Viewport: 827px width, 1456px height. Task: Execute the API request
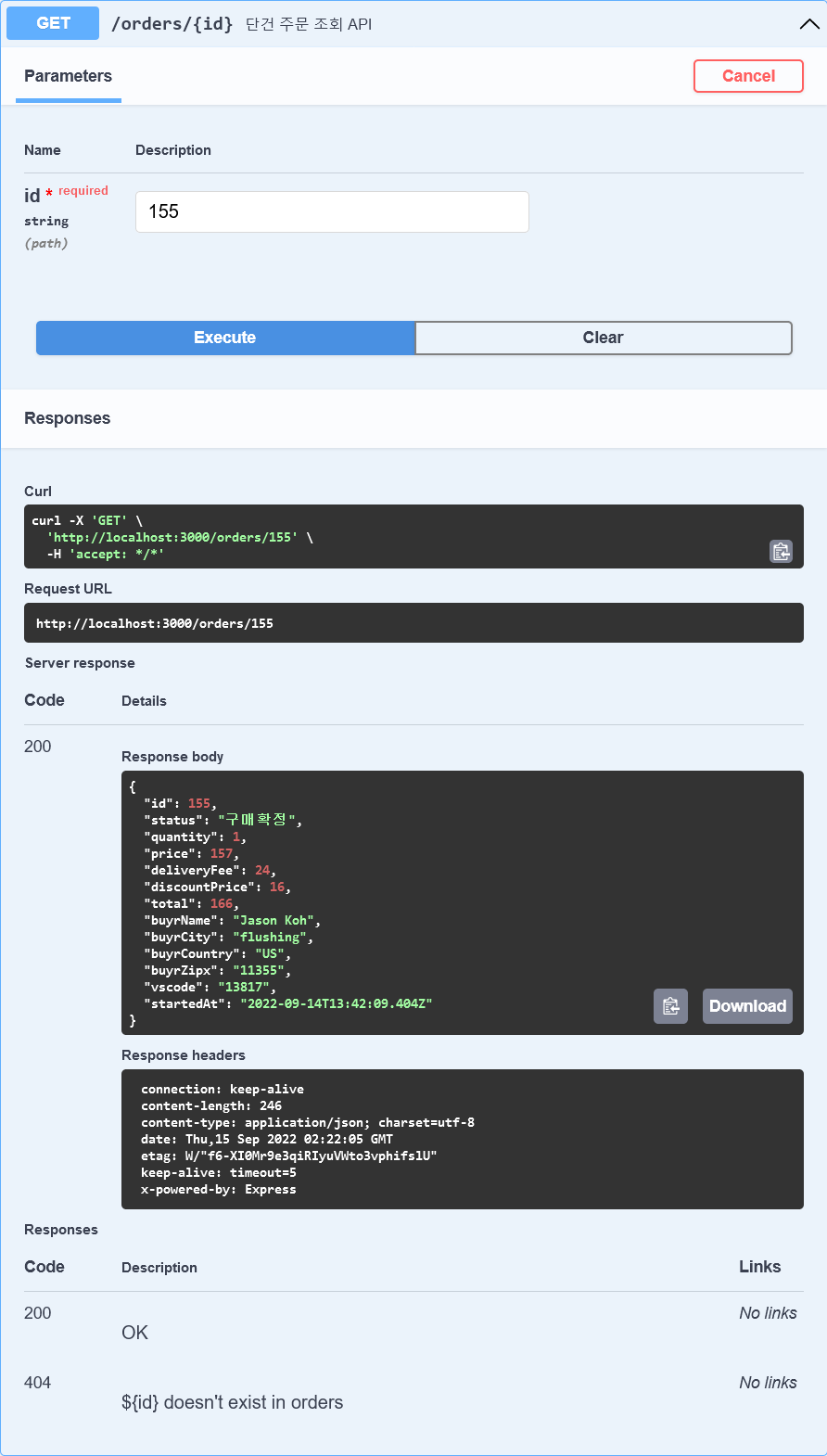click(225, 338)
